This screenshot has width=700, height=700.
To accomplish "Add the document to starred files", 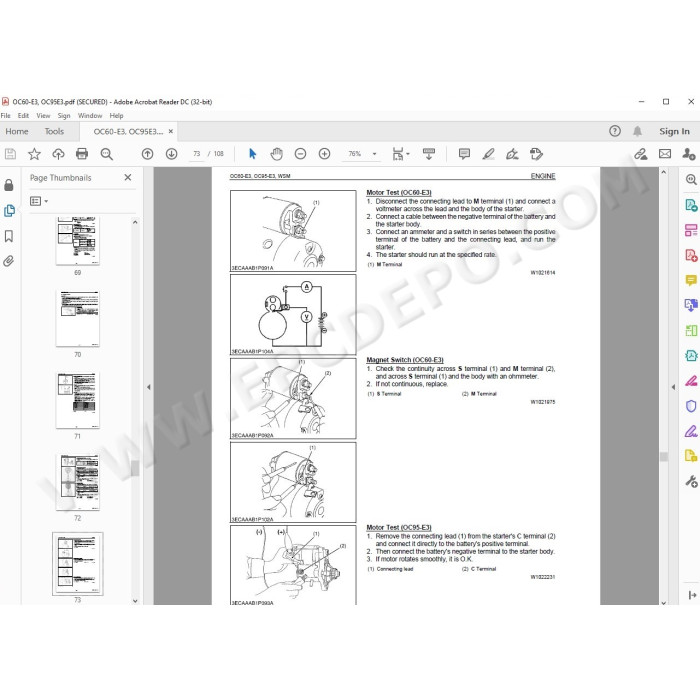I will coord(34,154).
